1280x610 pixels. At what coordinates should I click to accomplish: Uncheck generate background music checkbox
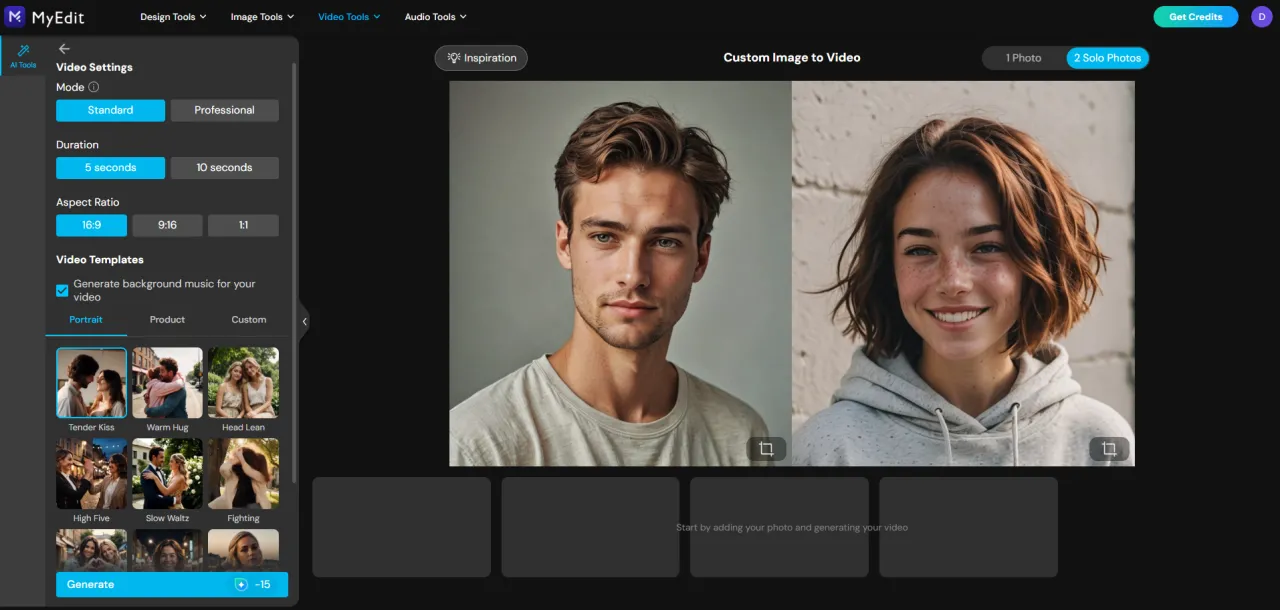[x=62, y=290]
